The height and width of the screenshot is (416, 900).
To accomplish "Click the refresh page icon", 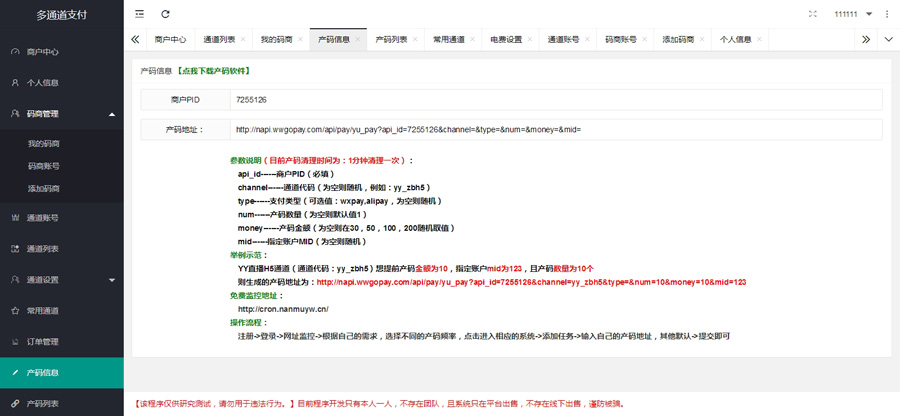I will click(x=165, y=14).
